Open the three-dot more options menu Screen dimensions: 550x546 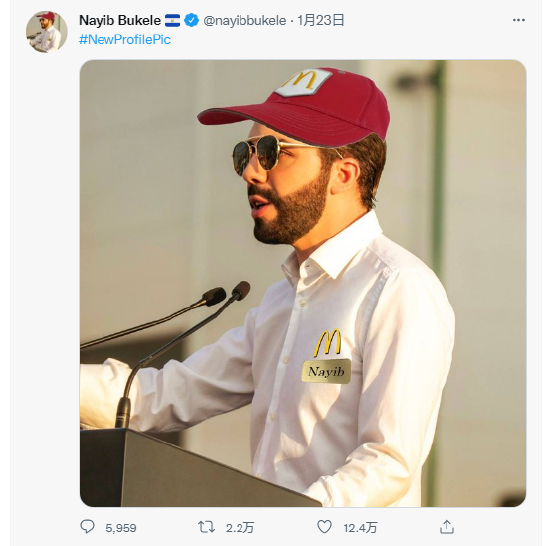[x=519, y=20]
